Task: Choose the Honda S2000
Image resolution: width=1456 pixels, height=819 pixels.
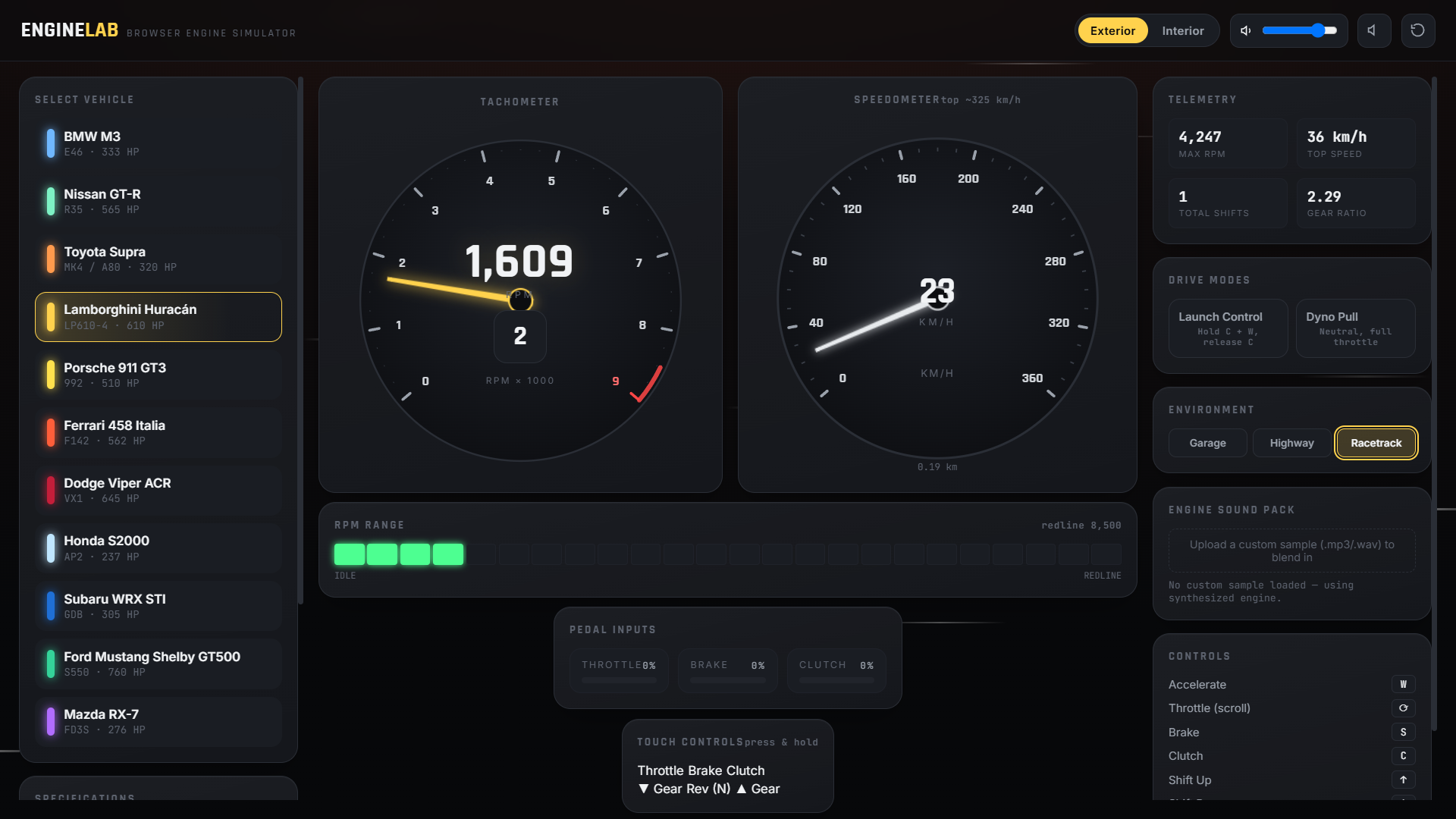Action: [x=158, y=548]
